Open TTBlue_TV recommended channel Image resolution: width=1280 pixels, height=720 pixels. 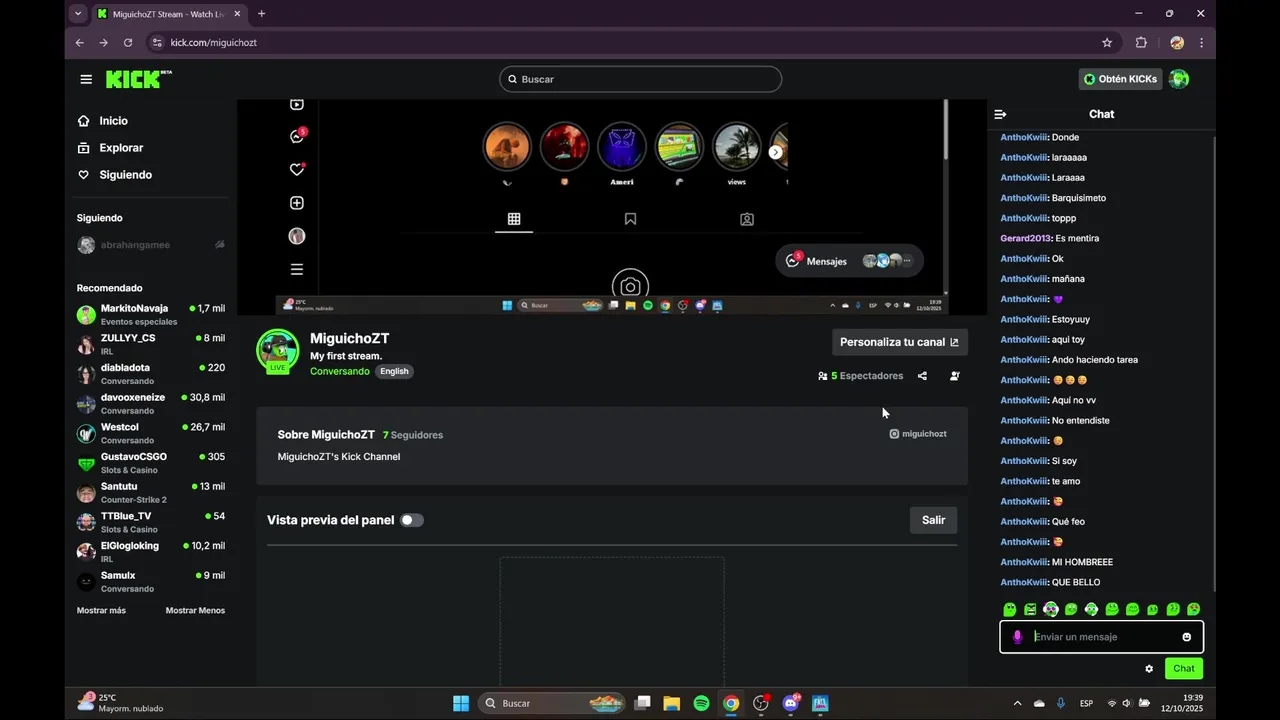click(x=151, y=522)
